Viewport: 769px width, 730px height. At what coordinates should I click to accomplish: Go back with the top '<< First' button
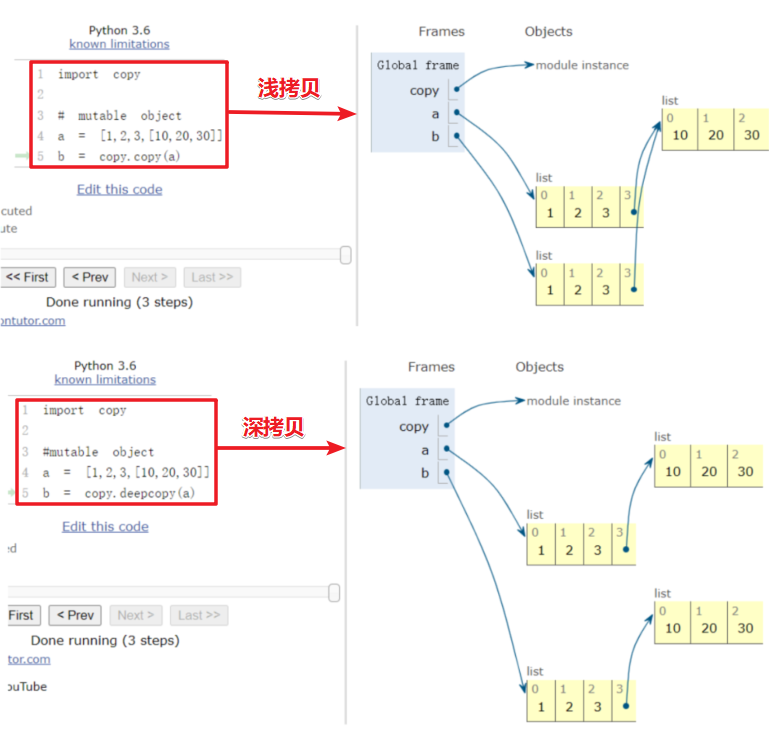(27, 277)
